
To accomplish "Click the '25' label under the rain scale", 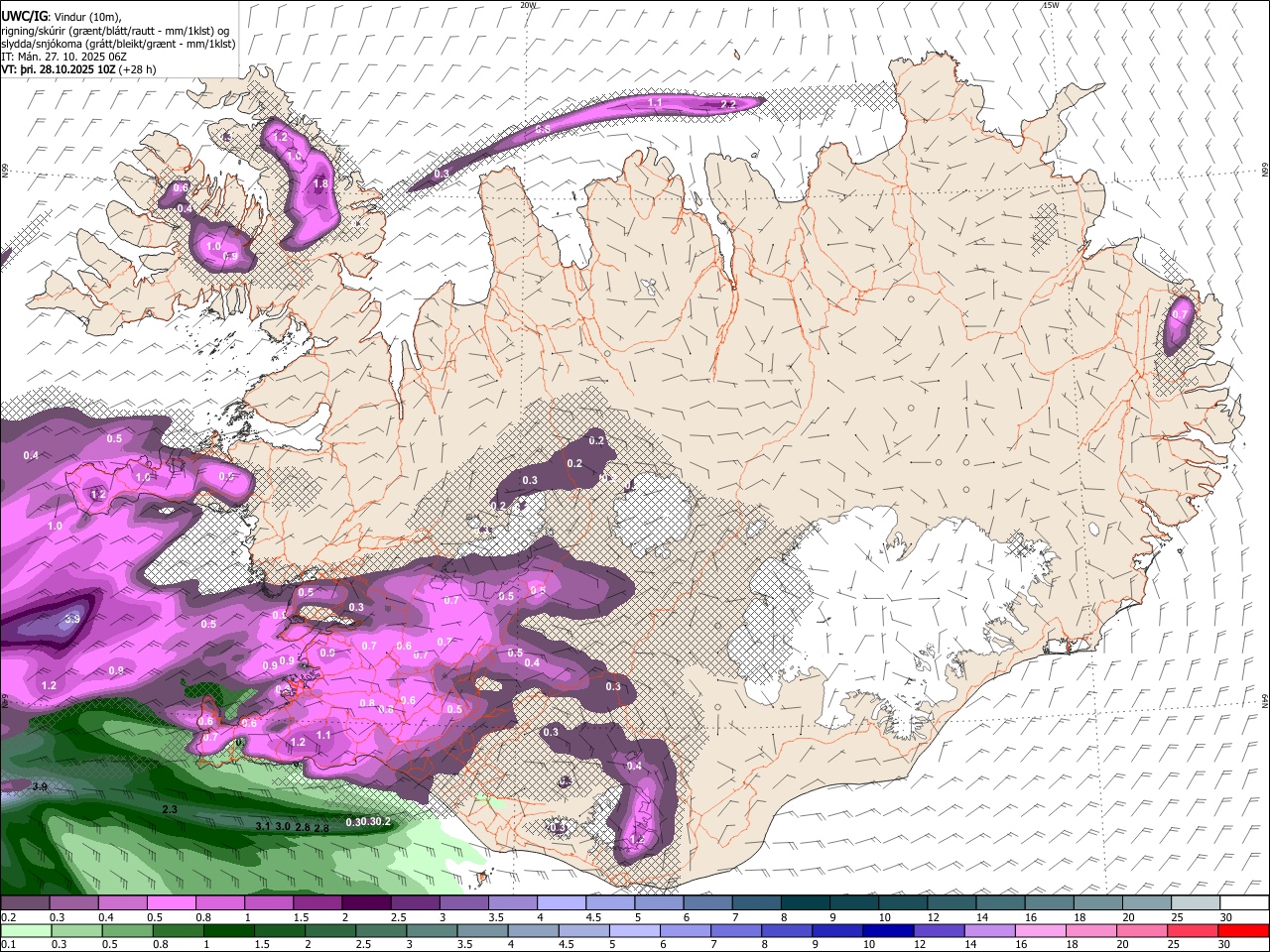I will click(1174, 945).
